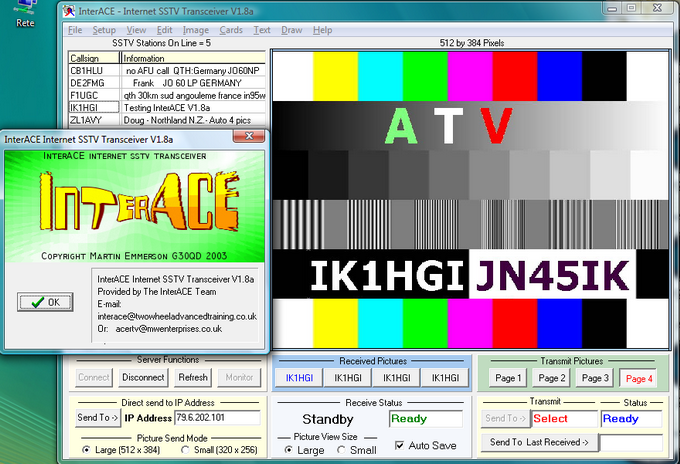Click the transmit Status Ready field
The image size is (680, 464).
click(631, 418)
